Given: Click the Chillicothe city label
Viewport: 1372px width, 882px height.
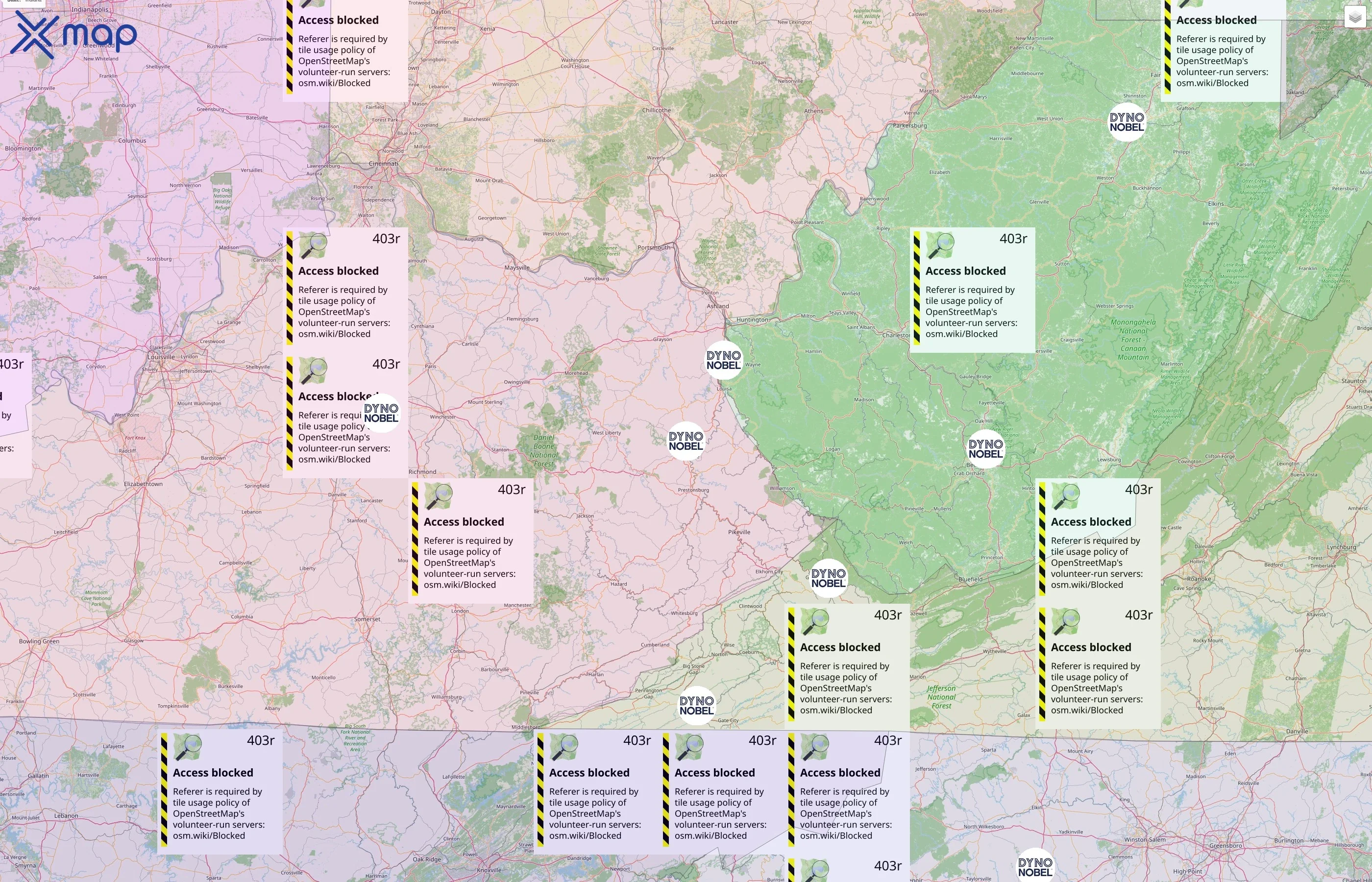Looking at the screenshot, I should coord(656,110).
